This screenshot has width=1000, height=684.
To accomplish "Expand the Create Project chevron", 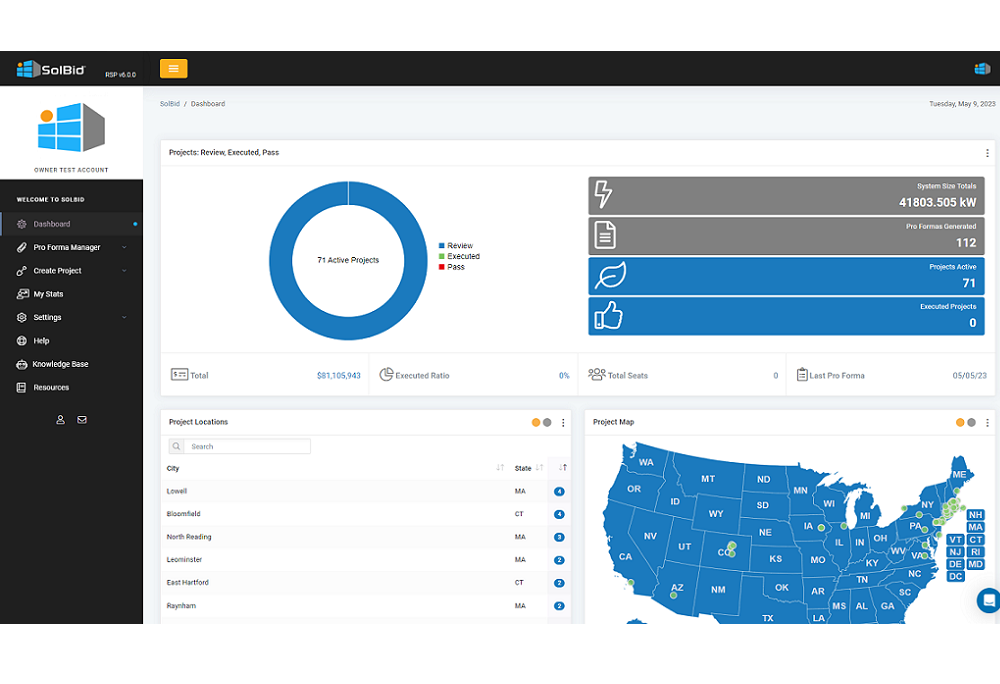I will 124,271.
